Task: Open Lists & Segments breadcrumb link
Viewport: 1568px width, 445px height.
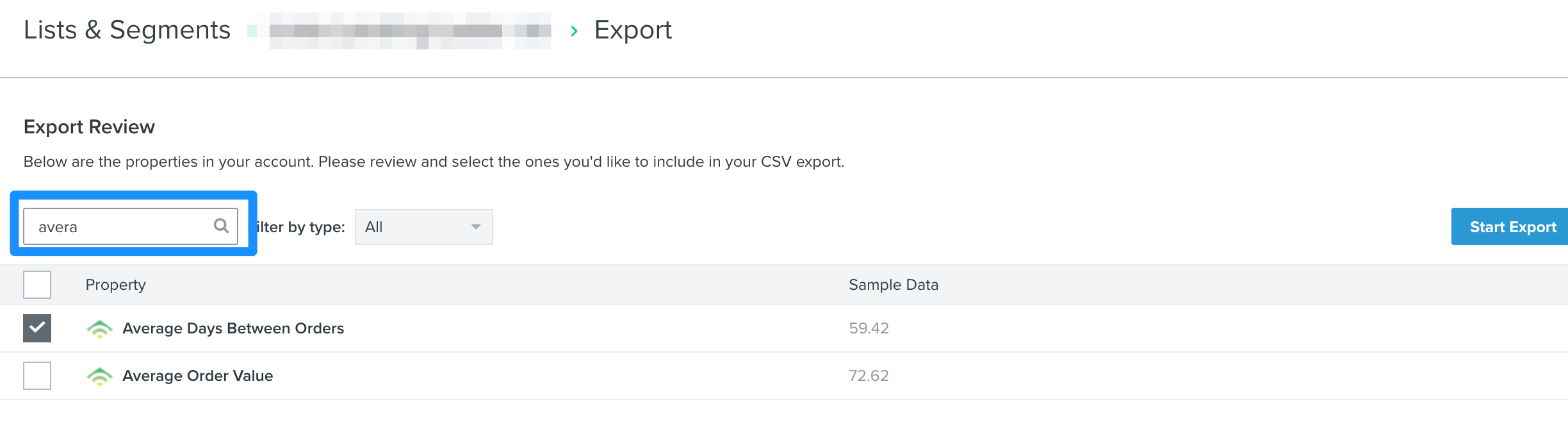Action: pos(127,30)
